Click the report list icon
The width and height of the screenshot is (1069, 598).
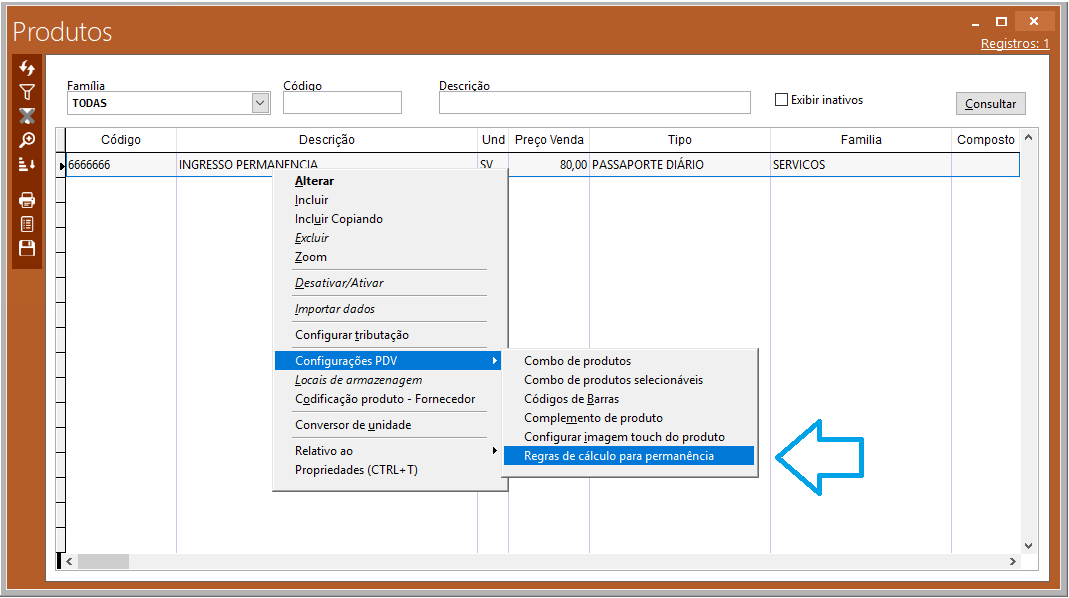27,224
